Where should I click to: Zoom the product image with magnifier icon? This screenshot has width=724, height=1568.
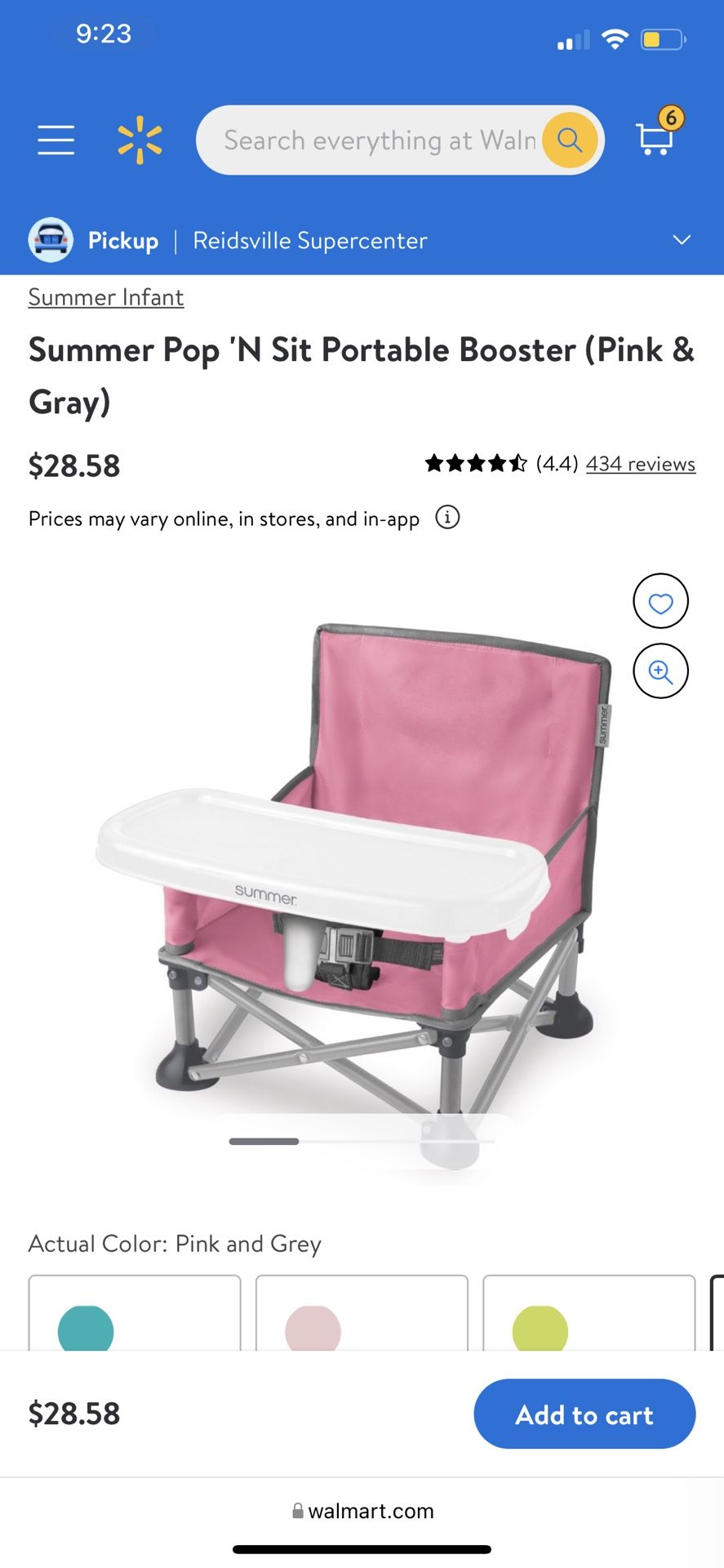coord(661,670)
